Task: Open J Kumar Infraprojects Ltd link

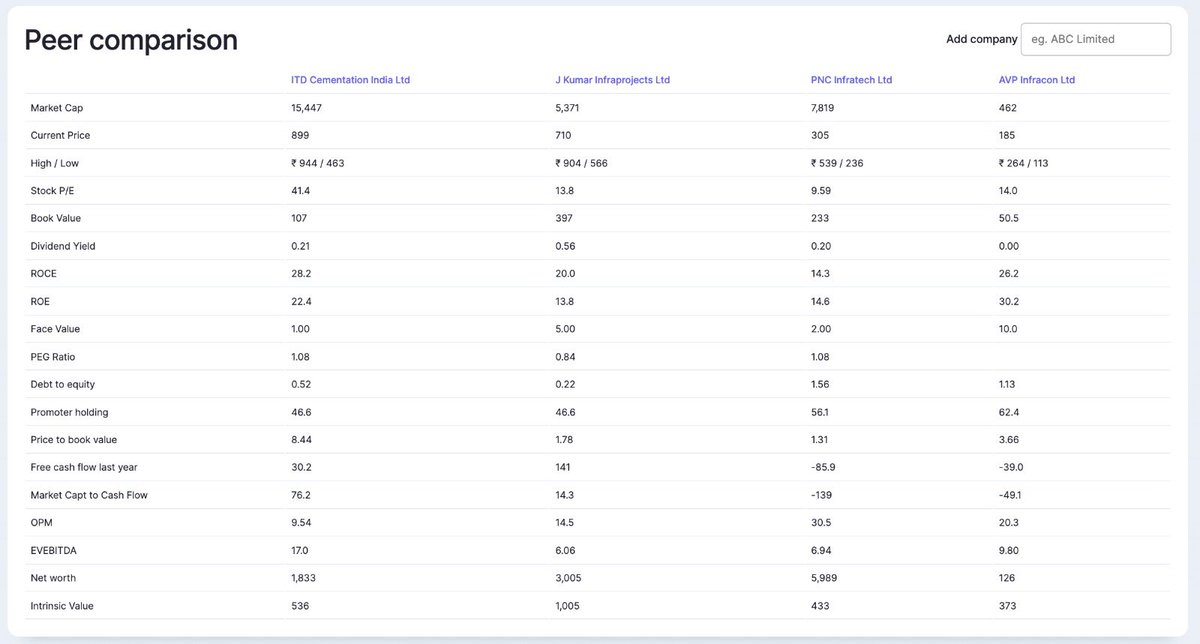Action: [x=612, y=80]
